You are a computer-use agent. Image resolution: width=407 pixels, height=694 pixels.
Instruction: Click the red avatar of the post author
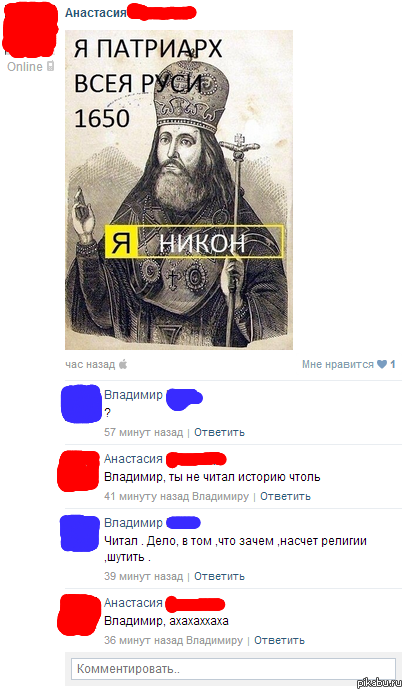pyautogui.click(x=30, y=31)
